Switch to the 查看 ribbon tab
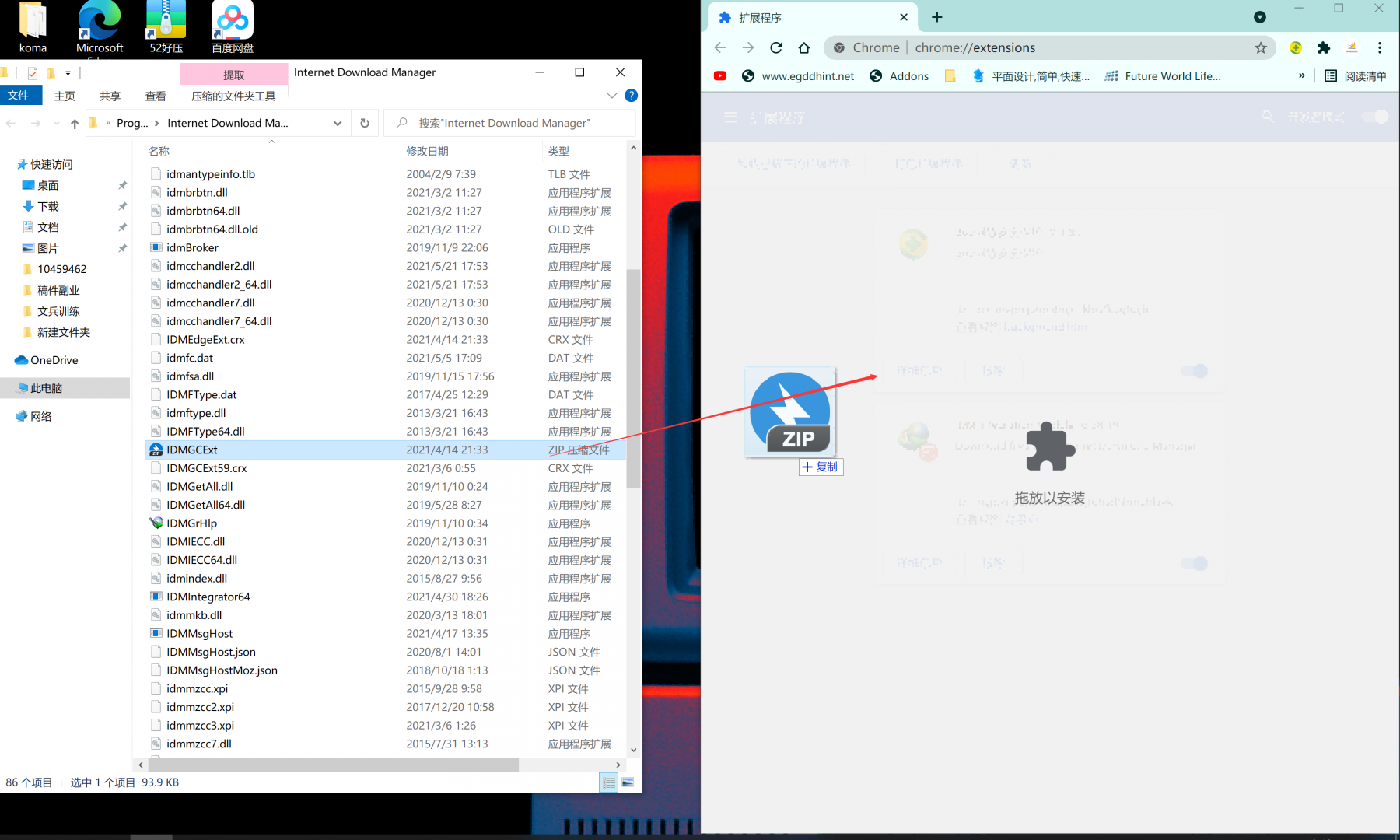Viewport: 1400px width, 840px height. 156,96
